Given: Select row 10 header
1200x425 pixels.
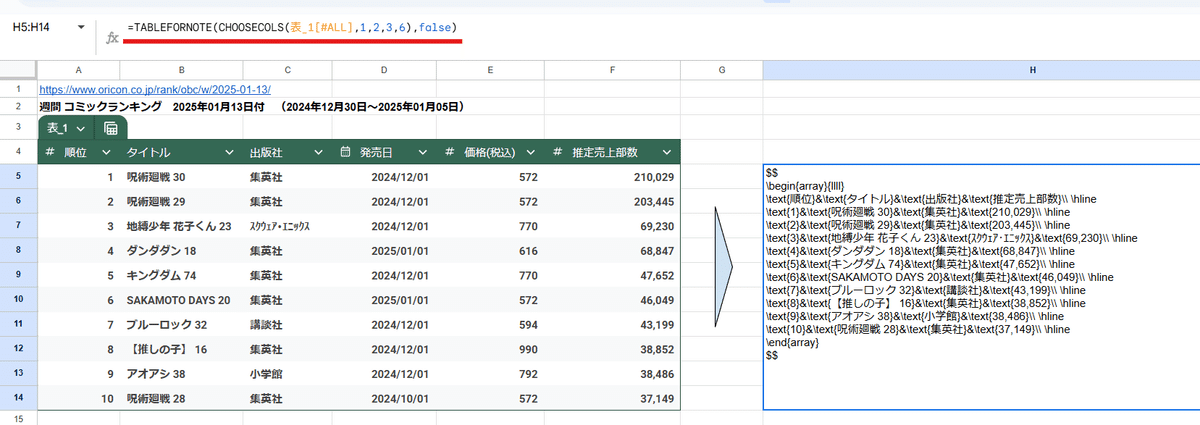Looking at the screenshot, I should 18,299.
